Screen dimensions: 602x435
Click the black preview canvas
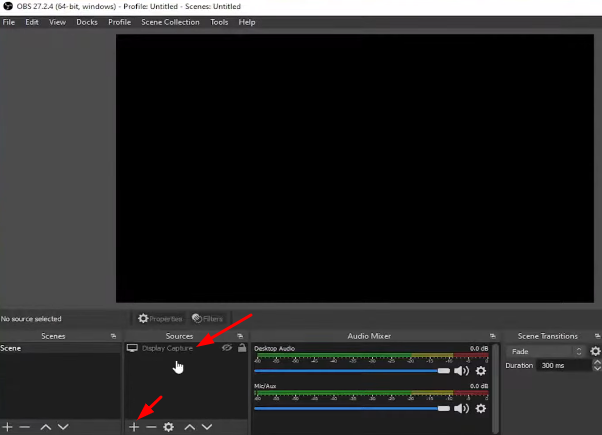355,168
